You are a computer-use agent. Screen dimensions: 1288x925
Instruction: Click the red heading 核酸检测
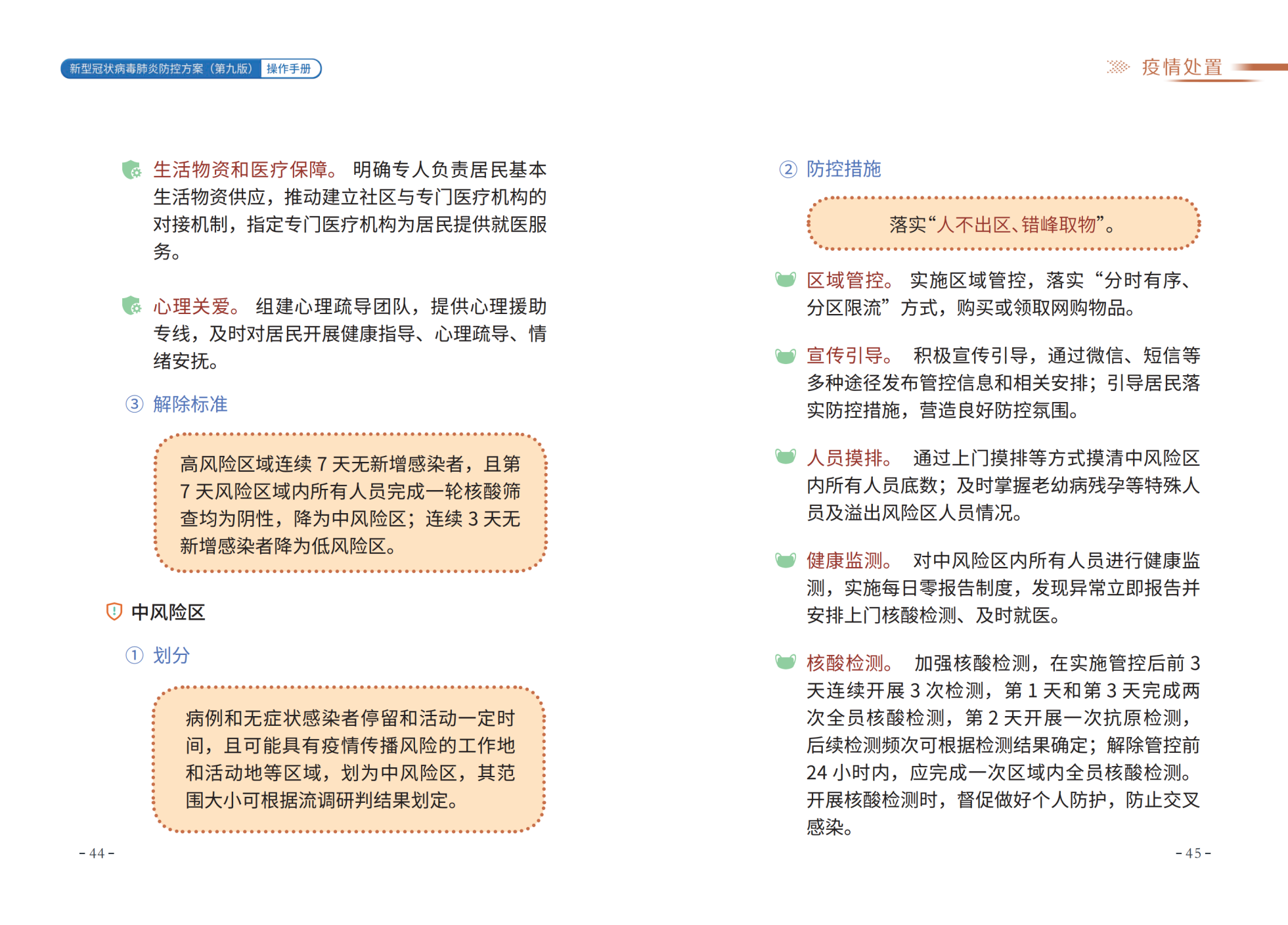850,663
